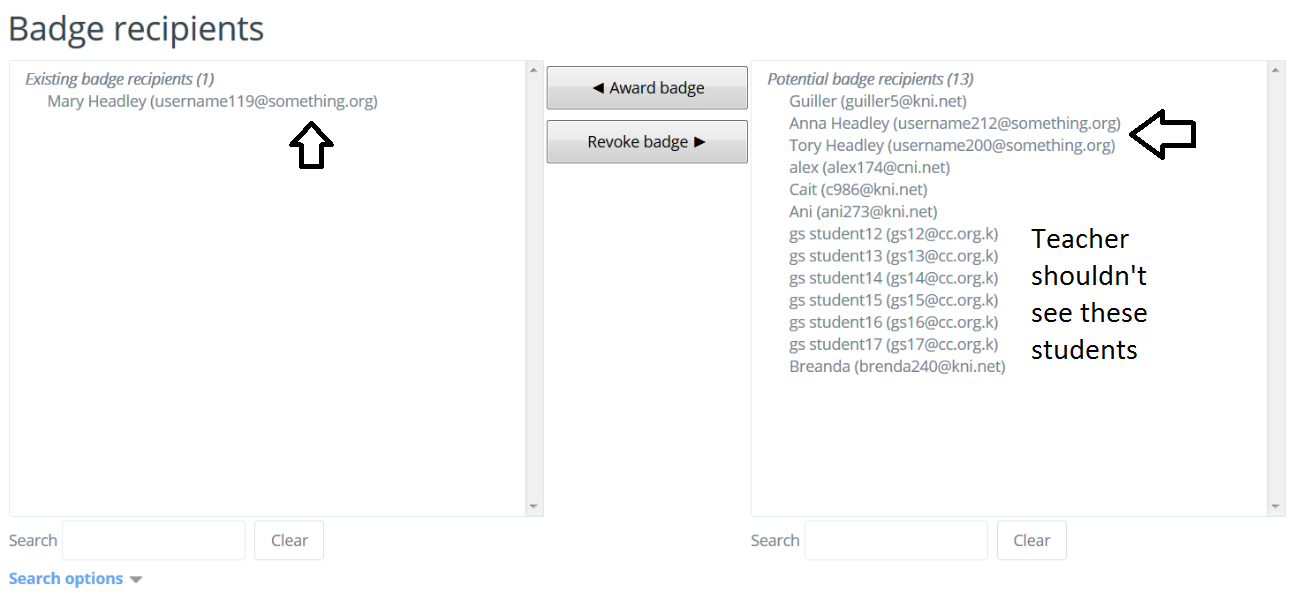Select Breanda (brenda240@kni.net) entry
1299x595 pixels.
pyautogui.click(x=897, y=366)
